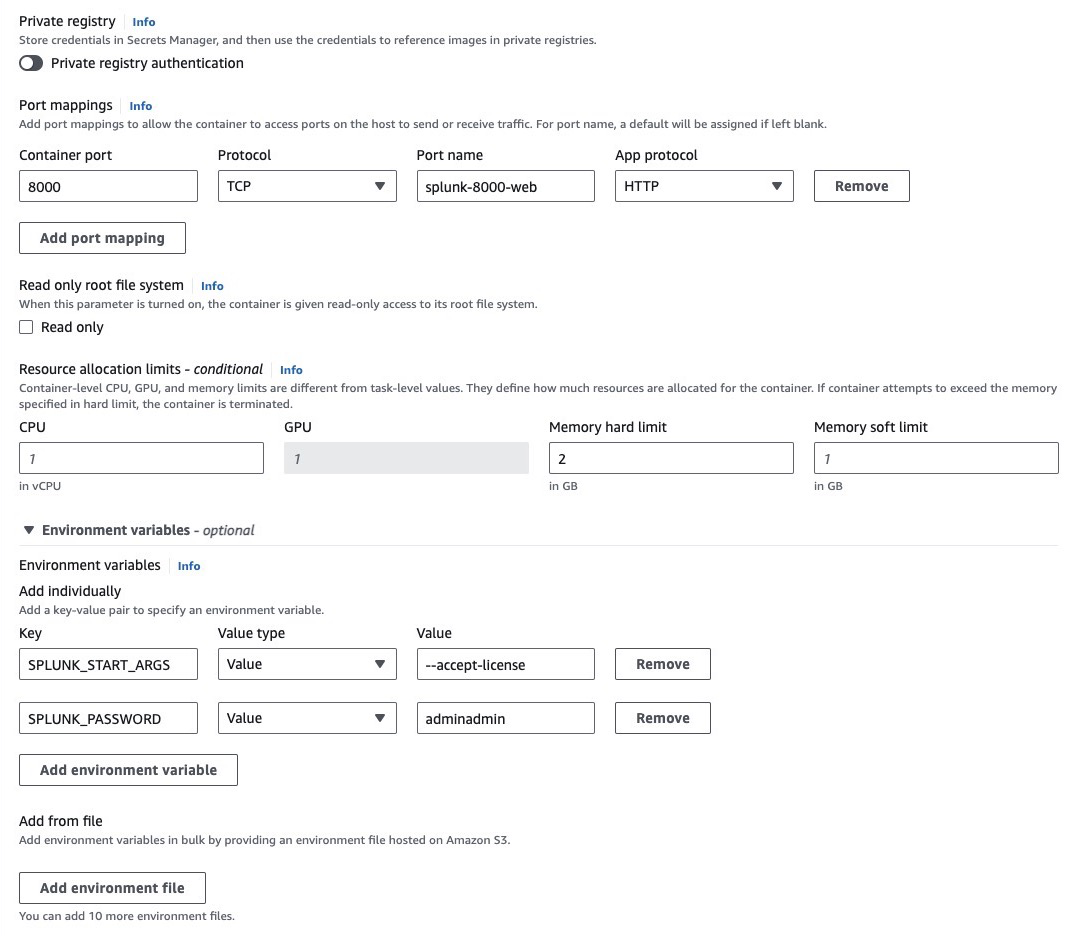The height and width of the screenshot is (936, 1065).
Task: Check the Read only checkbox
Action: pos(26,326)
